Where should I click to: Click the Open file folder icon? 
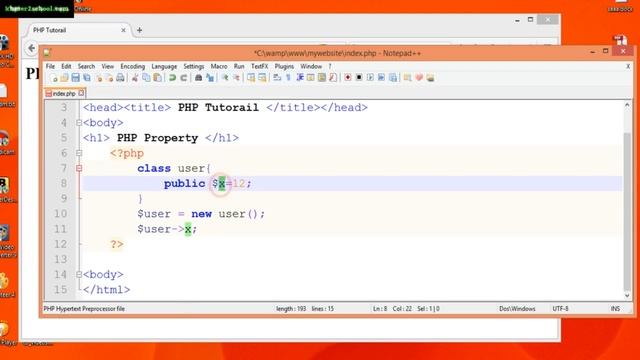[64, 78]
